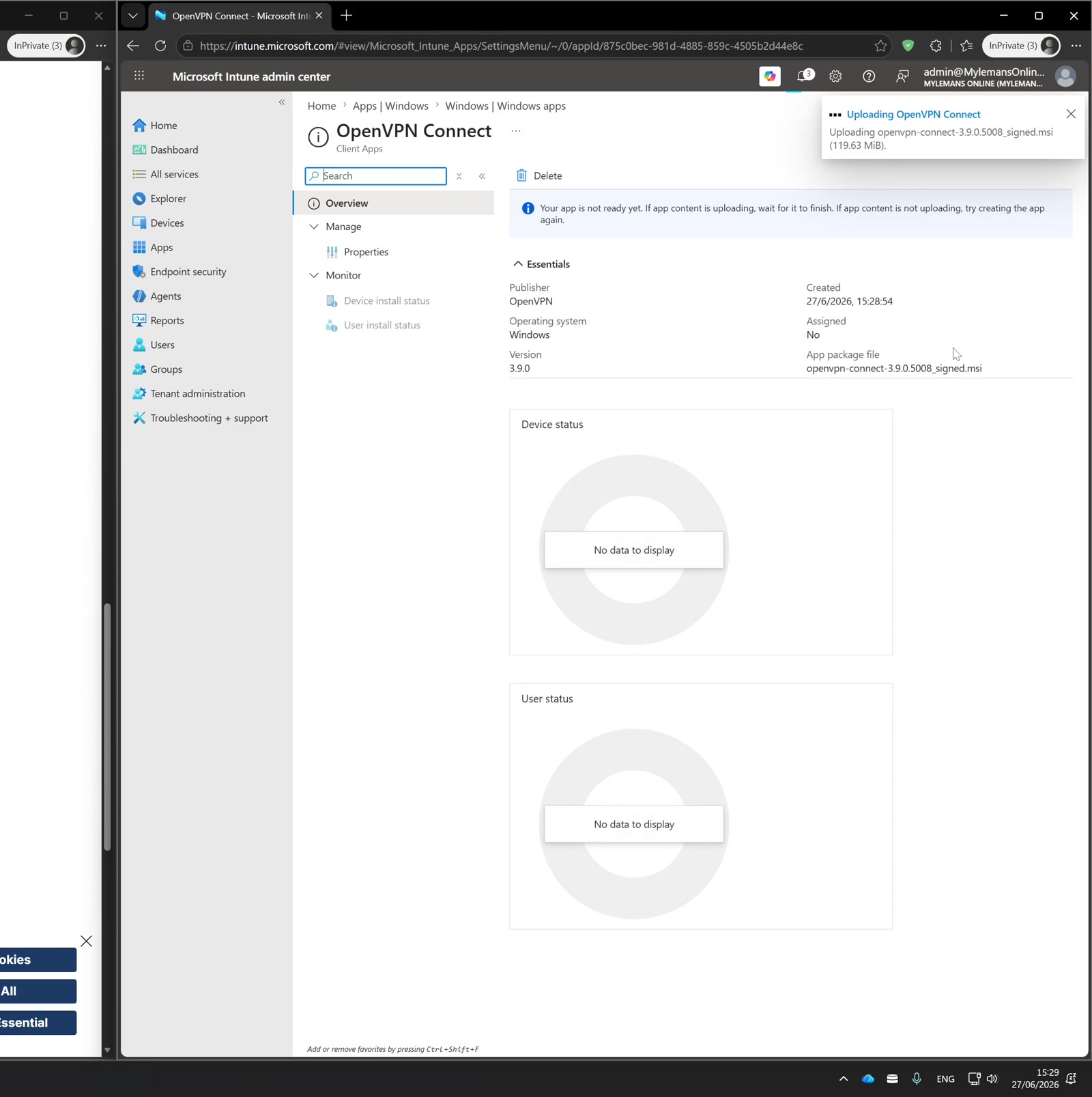Viewport: 1092px width, 1097px height.
Task: Open the browser Settings and more menu
Action: pos(1076,46)
